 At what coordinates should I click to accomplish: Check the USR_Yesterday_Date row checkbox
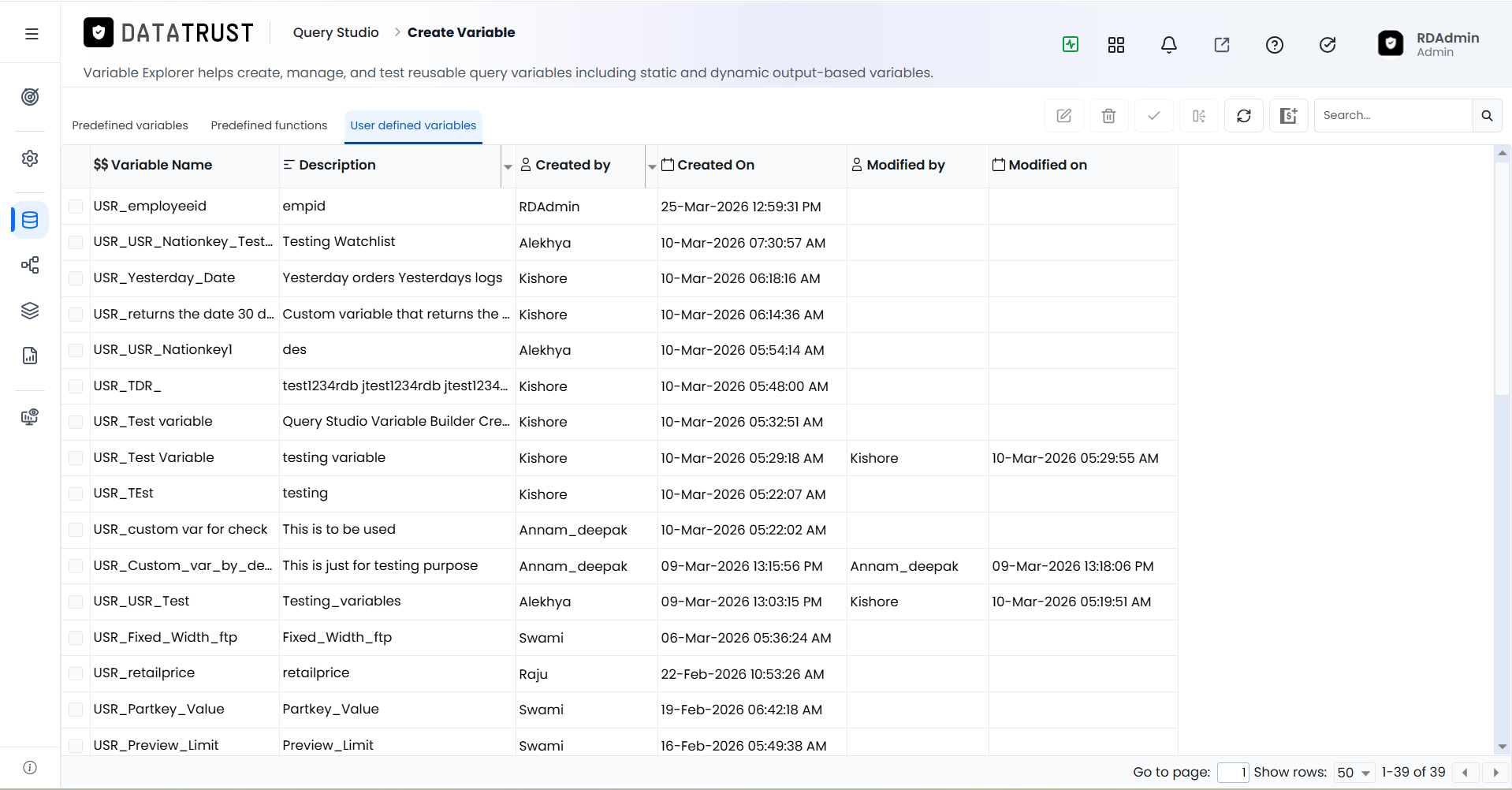coord(76,278)
